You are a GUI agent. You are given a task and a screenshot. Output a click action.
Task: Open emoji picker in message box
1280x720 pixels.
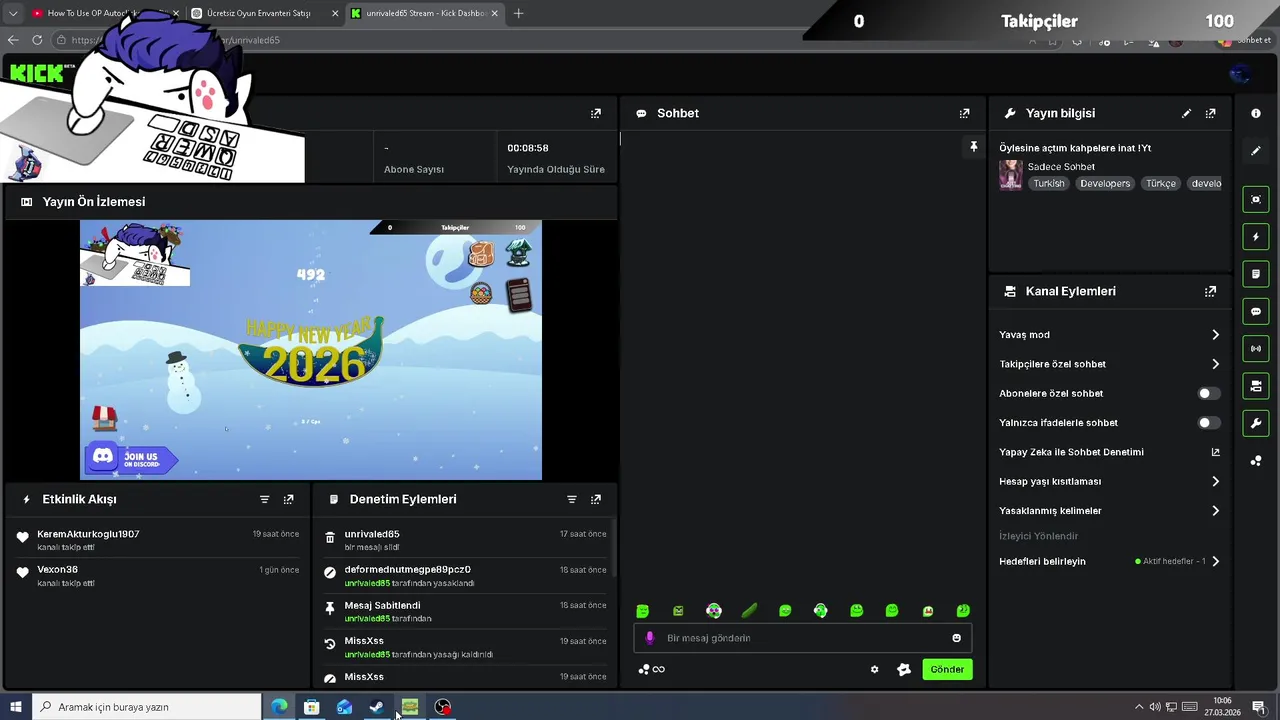[x=956, y=638]
